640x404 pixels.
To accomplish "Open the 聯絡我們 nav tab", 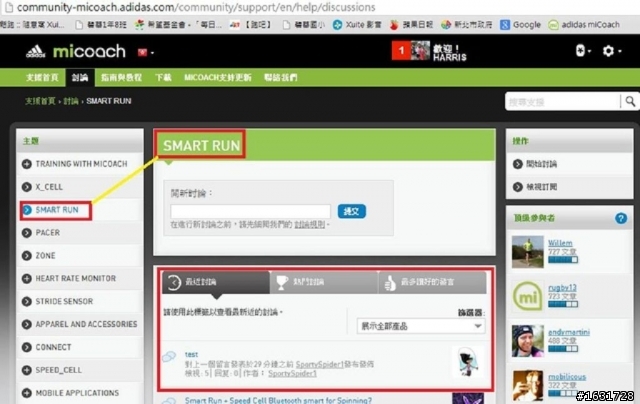I will point(280,78).
